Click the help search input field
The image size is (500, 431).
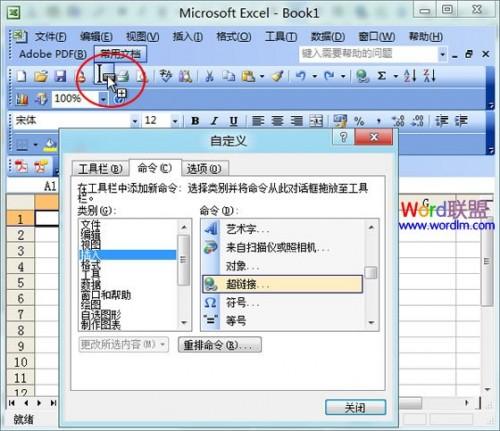(369, 54)
